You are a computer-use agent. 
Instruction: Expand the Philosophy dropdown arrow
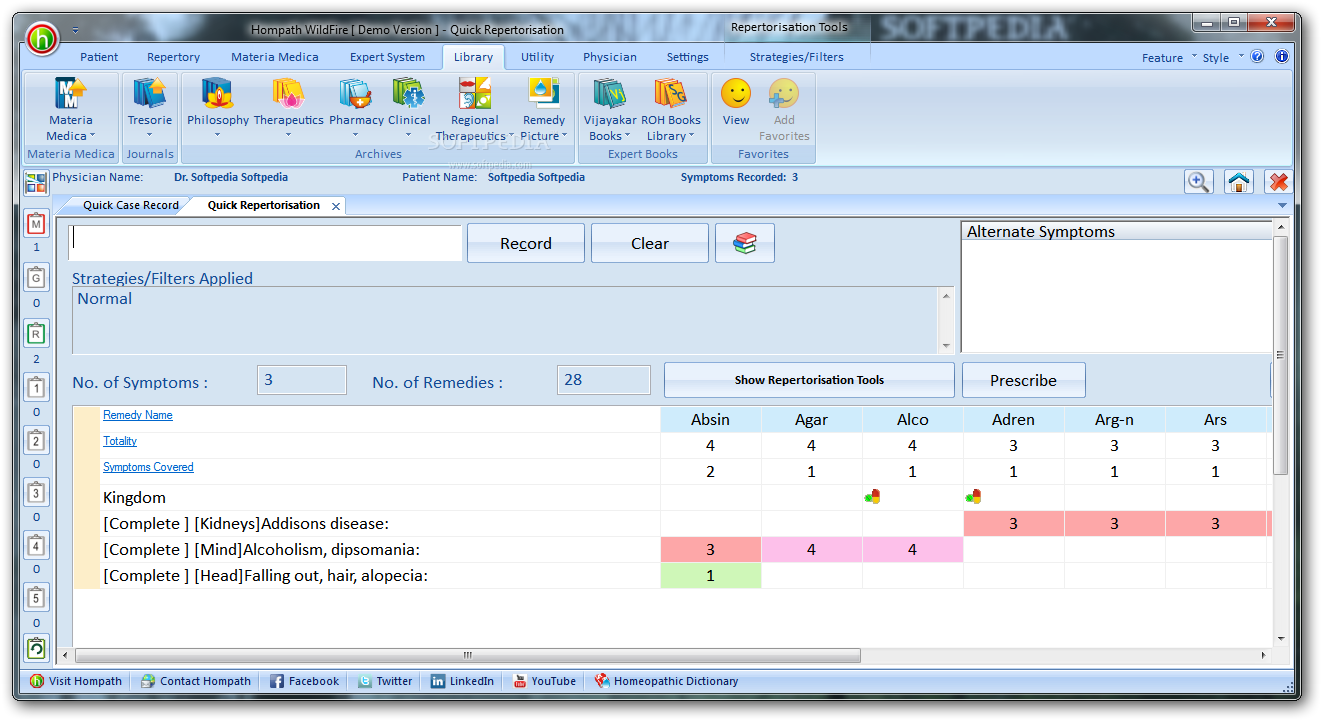217,135
